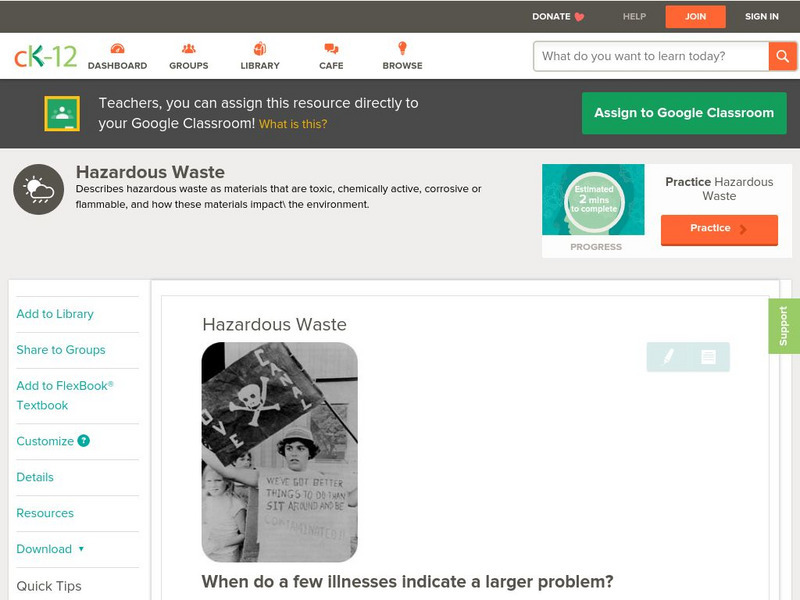Click the CK-12 logo
Viewport: 800px width, 600px height.
(45, 56)
